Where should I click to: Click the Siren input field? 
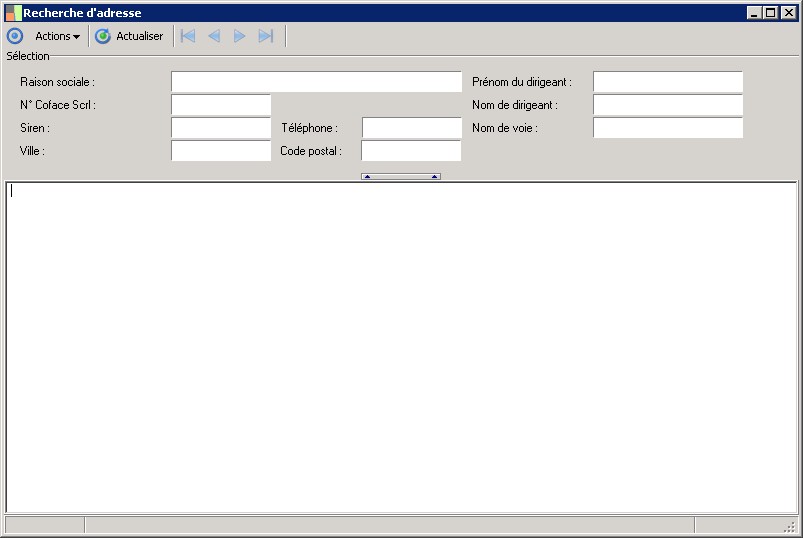(x=221, y=128)
